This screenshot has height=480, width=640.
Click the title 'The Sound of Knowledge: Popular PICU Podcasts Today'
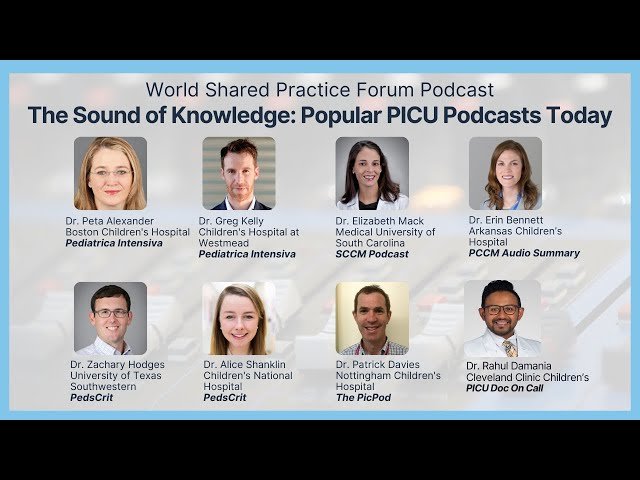[x=320, y=116]
